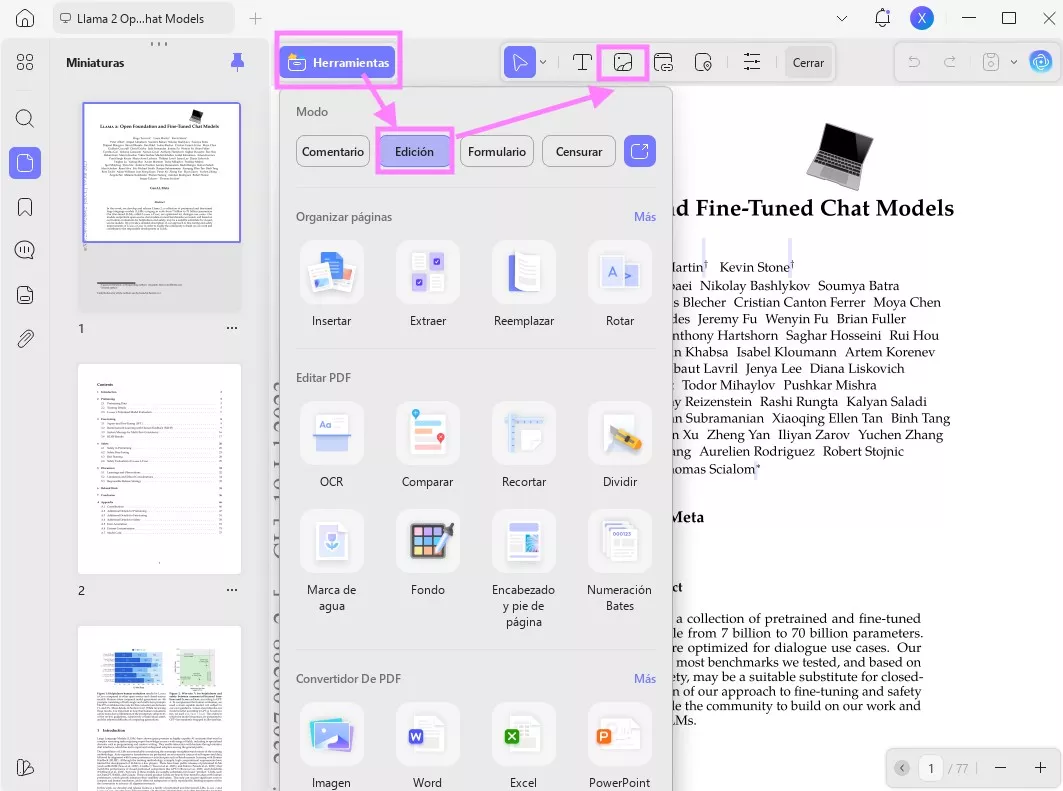Expand the save options dropdown

pyautogui.click(x=1014, y=62)
